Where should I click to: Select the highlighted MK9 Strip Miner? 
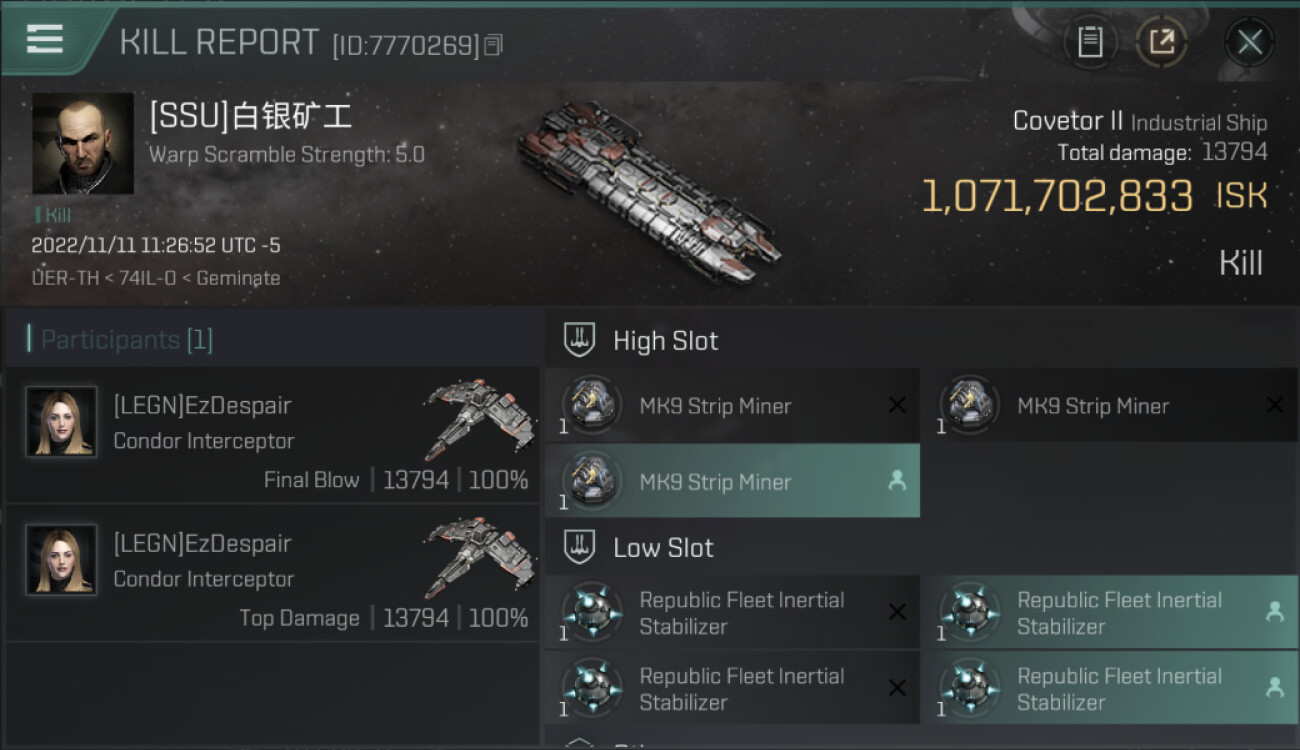tap(731, 482)
